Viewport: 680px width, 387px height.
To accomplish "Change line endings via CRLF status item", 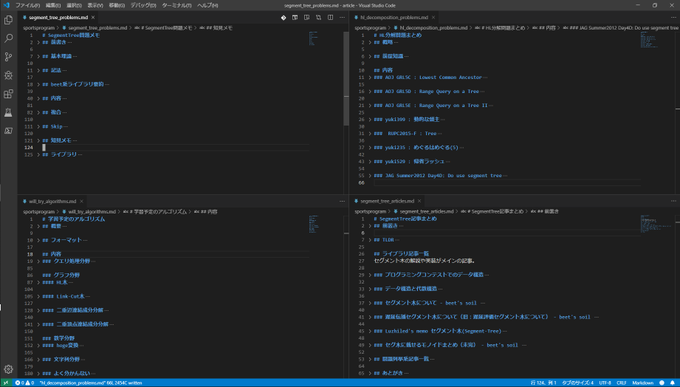I will coord(621,383).
